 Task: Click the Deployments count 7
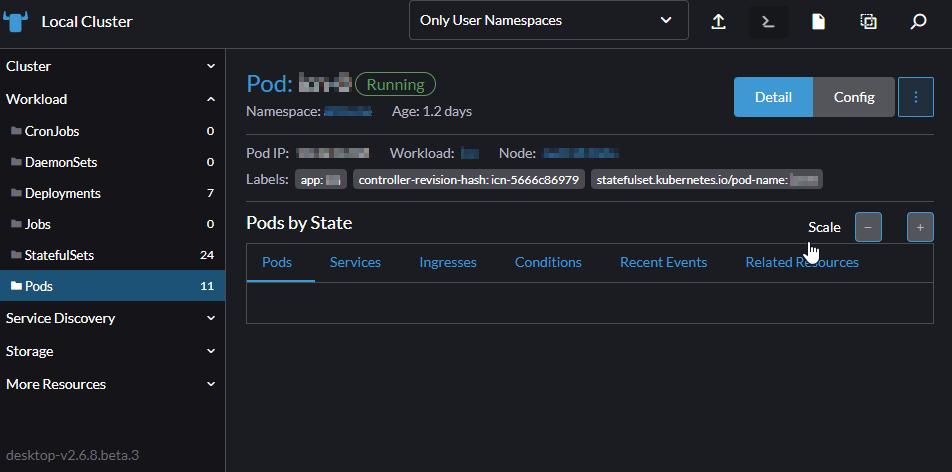point(210,193)
